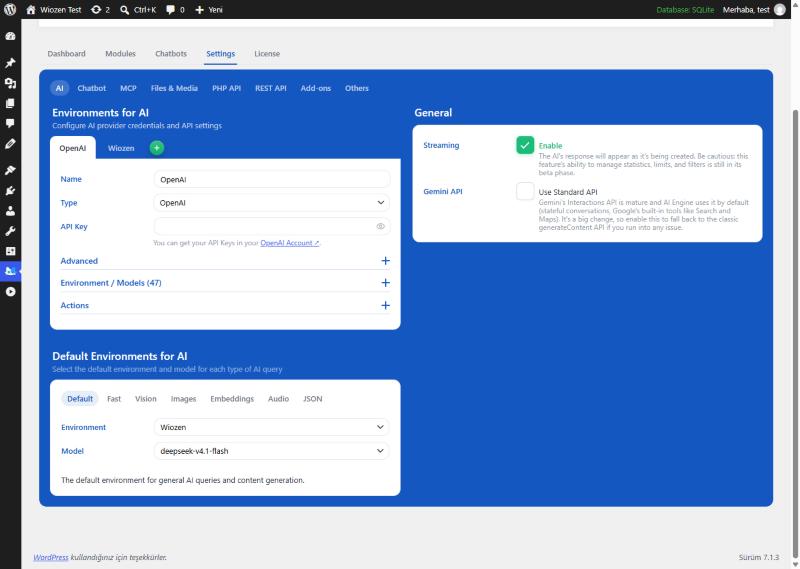800x569 pixels.
Task: Select the AI settings sub-tab
Action: (x=60, y=88)
